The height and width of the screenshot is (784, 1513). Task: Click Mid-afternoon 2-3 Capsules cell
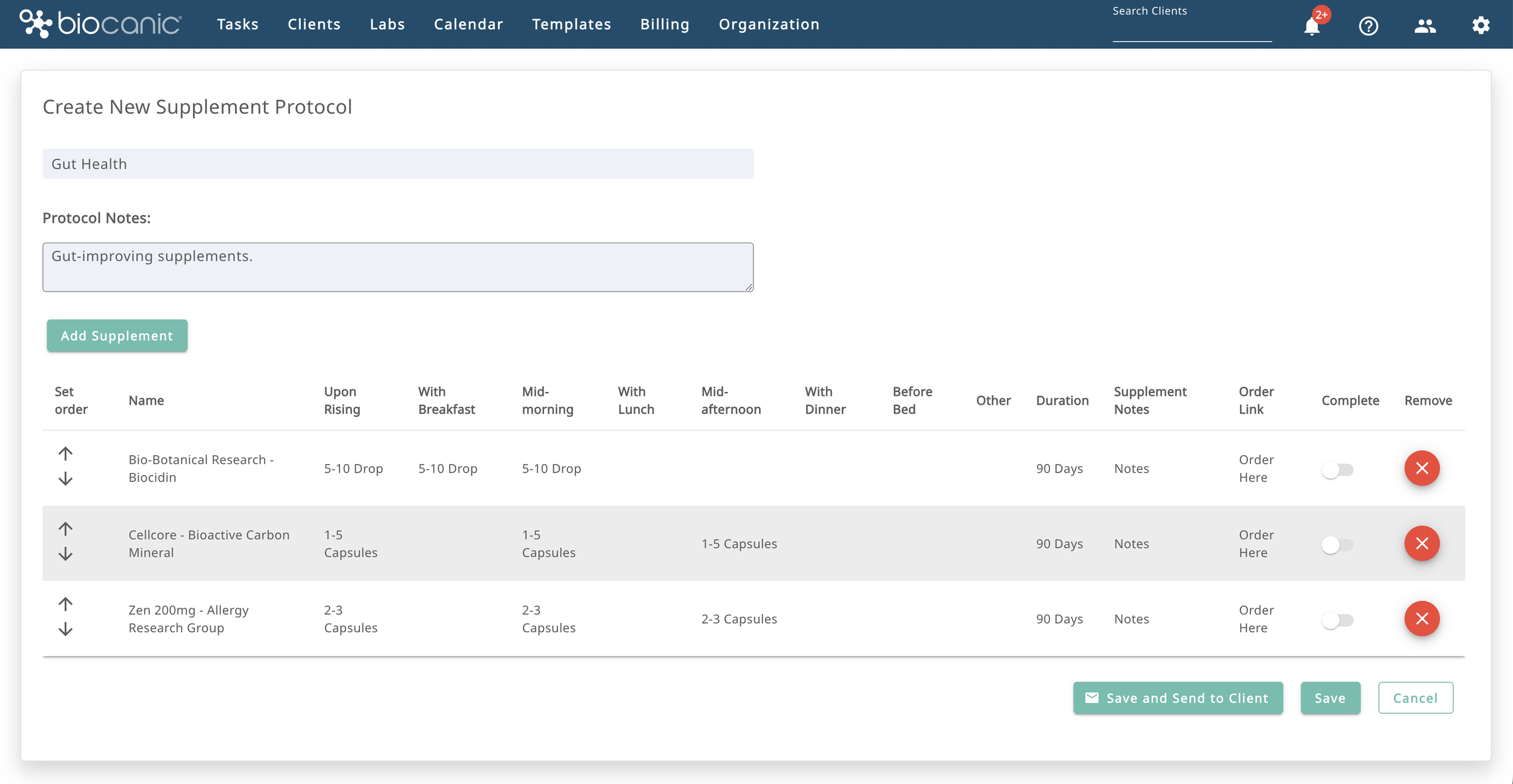pos(739,618)
